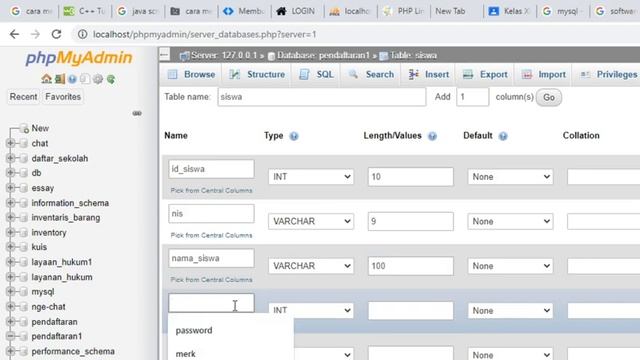
Task: Open Default dropdown for nis row
Action: (510, 221)
